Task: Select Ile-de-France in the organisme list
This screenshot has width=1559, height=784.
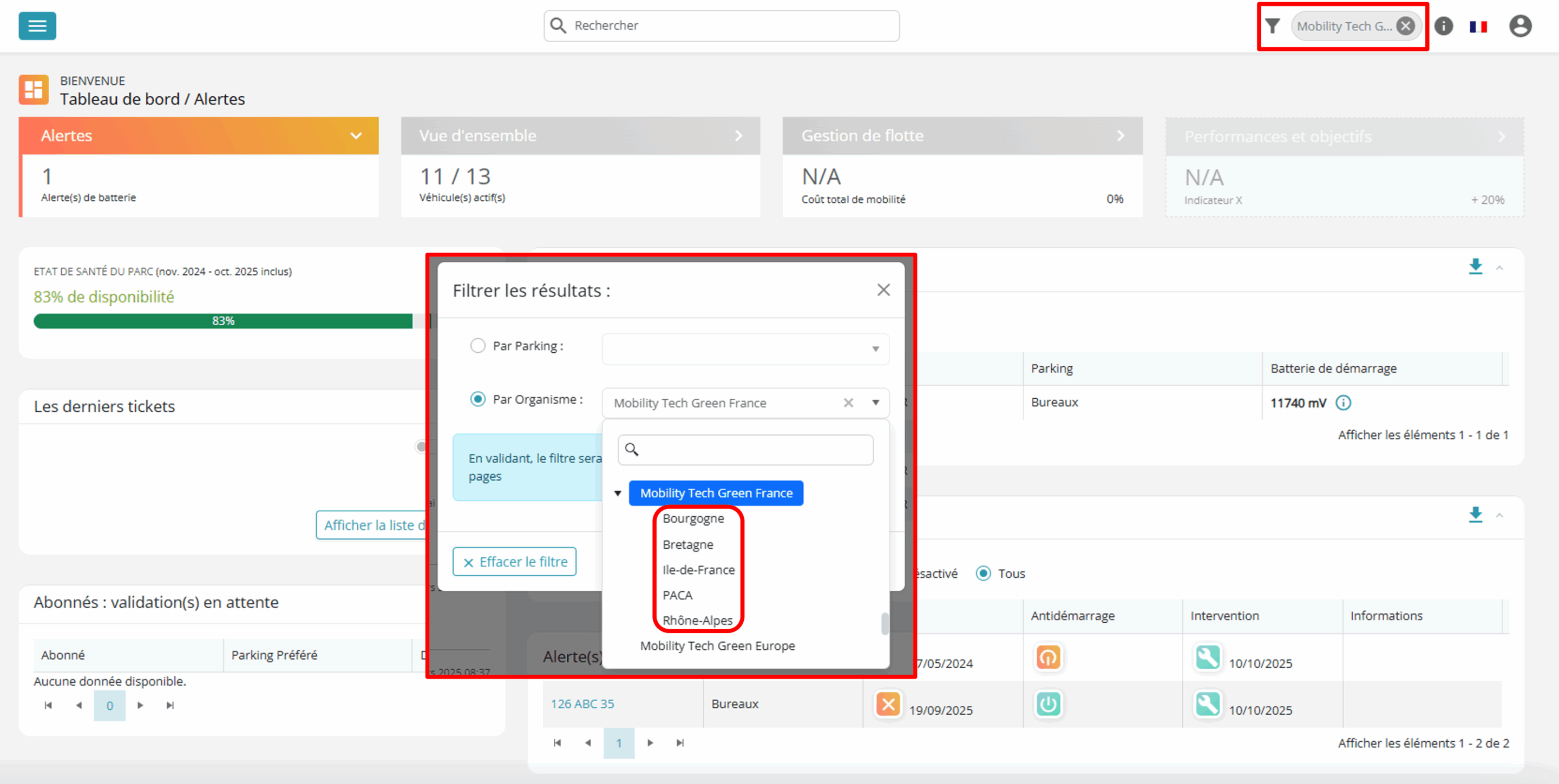Action: click(698, 570)
